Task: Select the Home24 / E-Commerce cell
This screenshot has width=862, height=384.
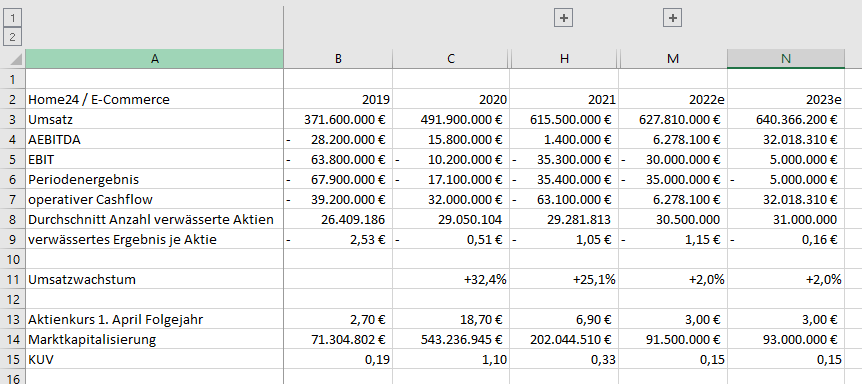Action: click(x=154, y=99)
